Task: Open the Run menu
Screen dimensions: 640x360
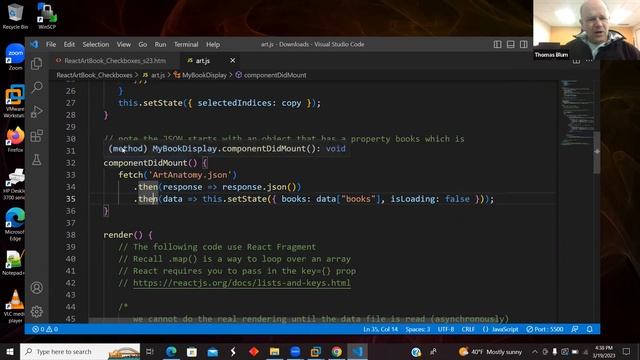Action: (160, 44)
